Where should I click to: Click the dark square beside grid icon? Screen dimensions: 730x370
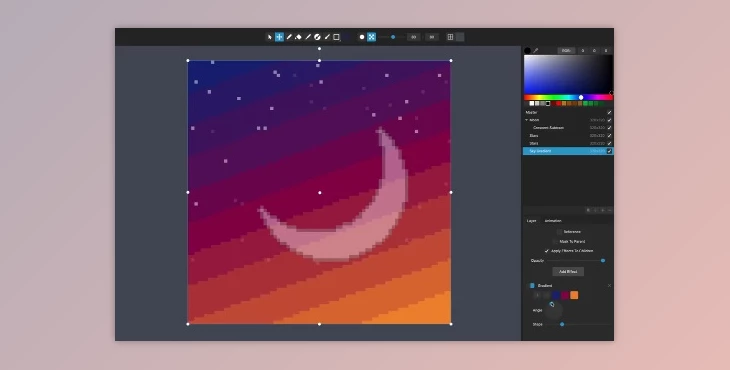click(460, 37)
